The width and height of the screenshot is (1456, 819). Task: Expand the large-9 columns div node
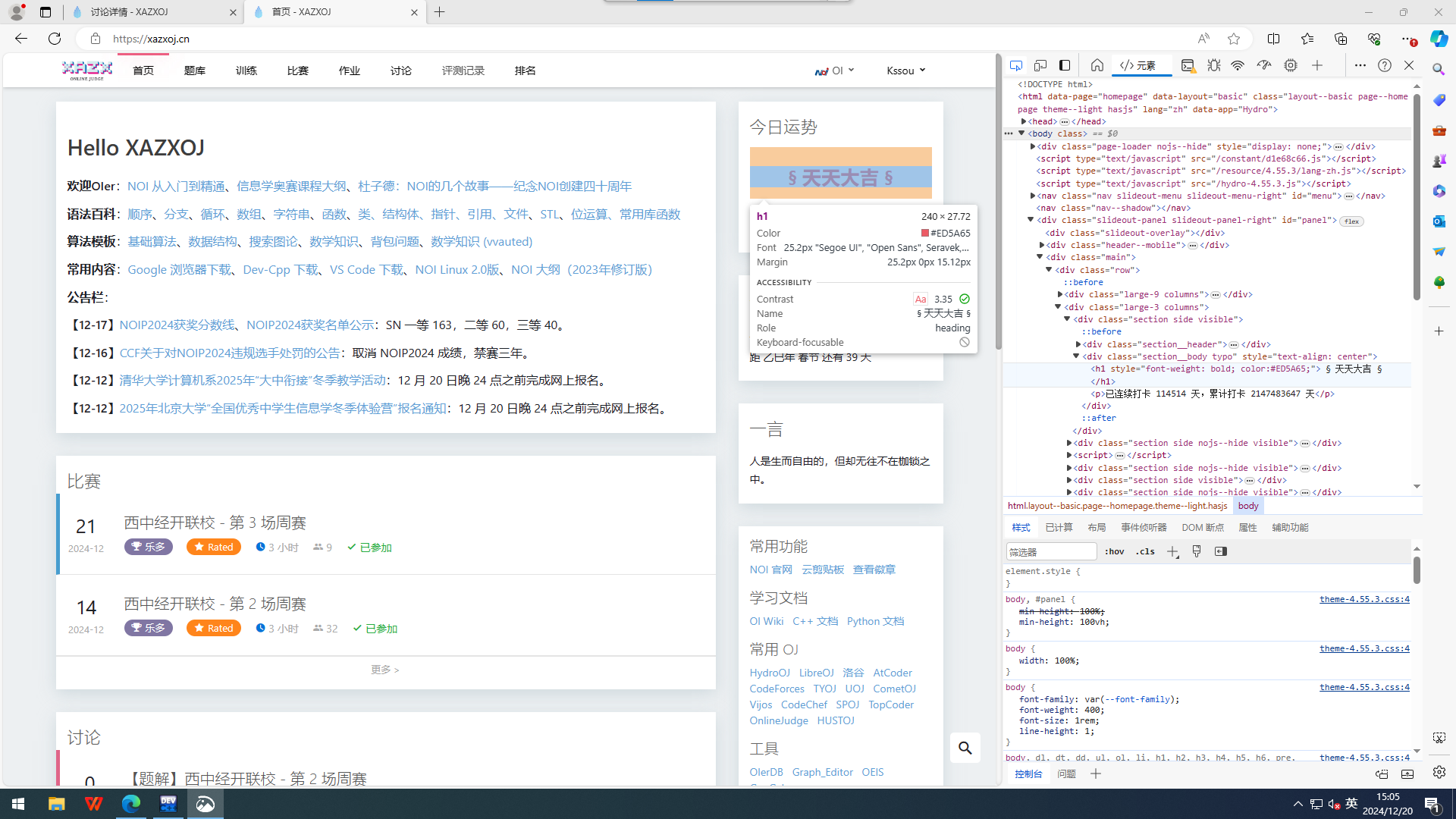tap(1060, 294)
